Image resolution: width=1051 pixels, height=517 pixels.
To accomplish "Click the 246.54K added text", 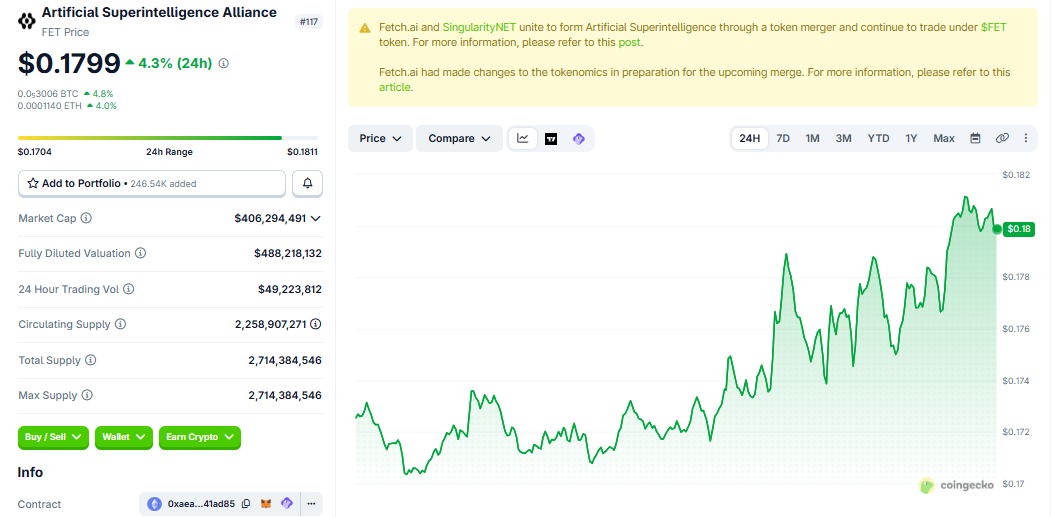I will [164, 183].
